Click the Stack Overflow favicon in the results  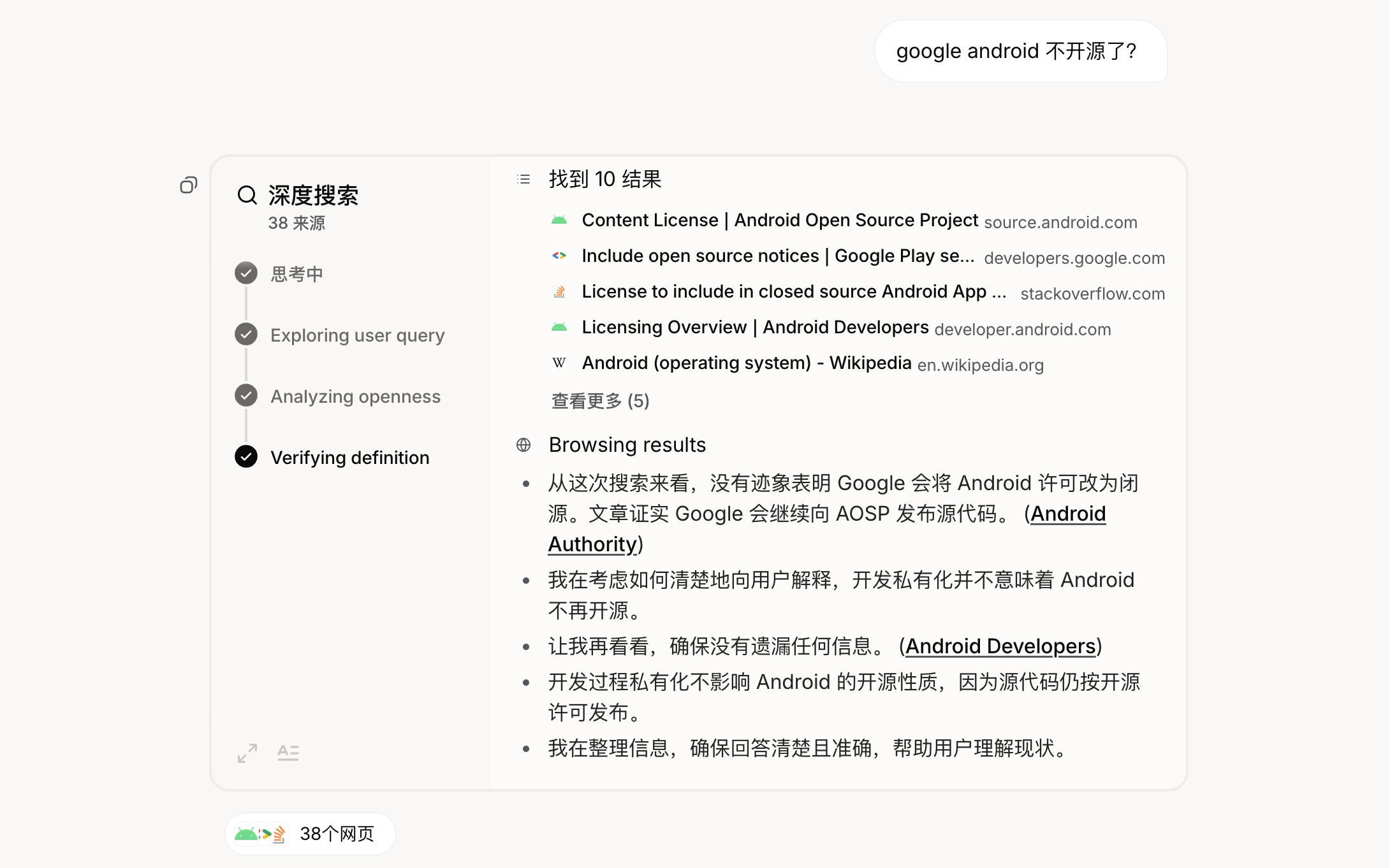559,292
